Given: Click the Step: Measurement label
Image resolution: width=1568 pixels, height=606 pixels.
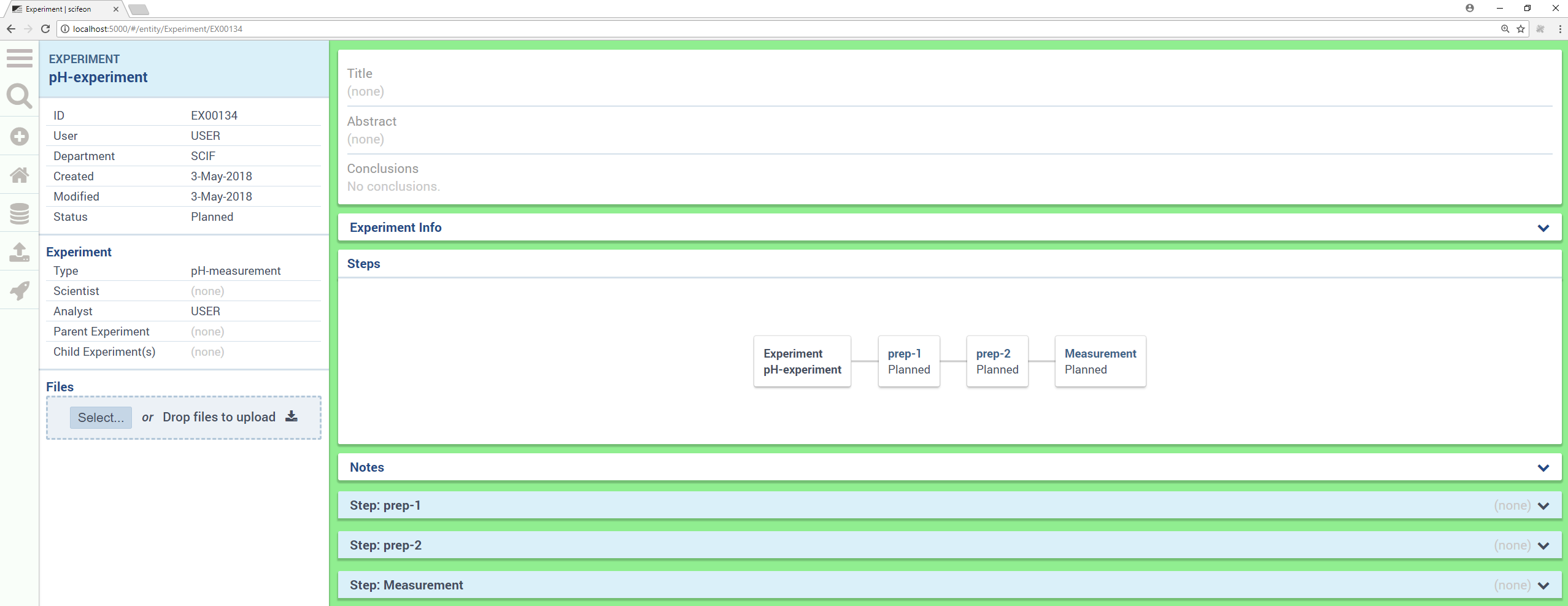Looking at the screenshot, I should (x=406, y=585).
